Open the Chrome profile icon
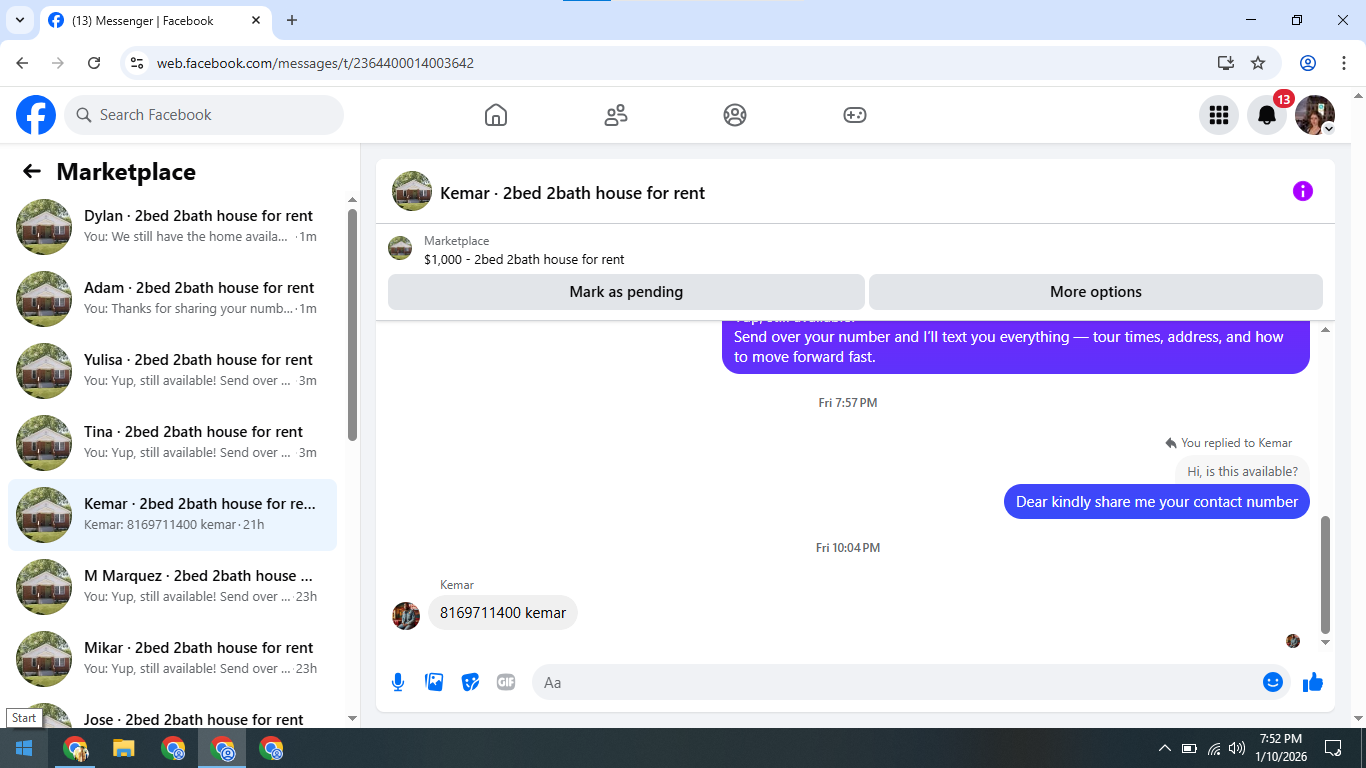The height and width of the screenshot is (768, 1366). point(1308,63)
